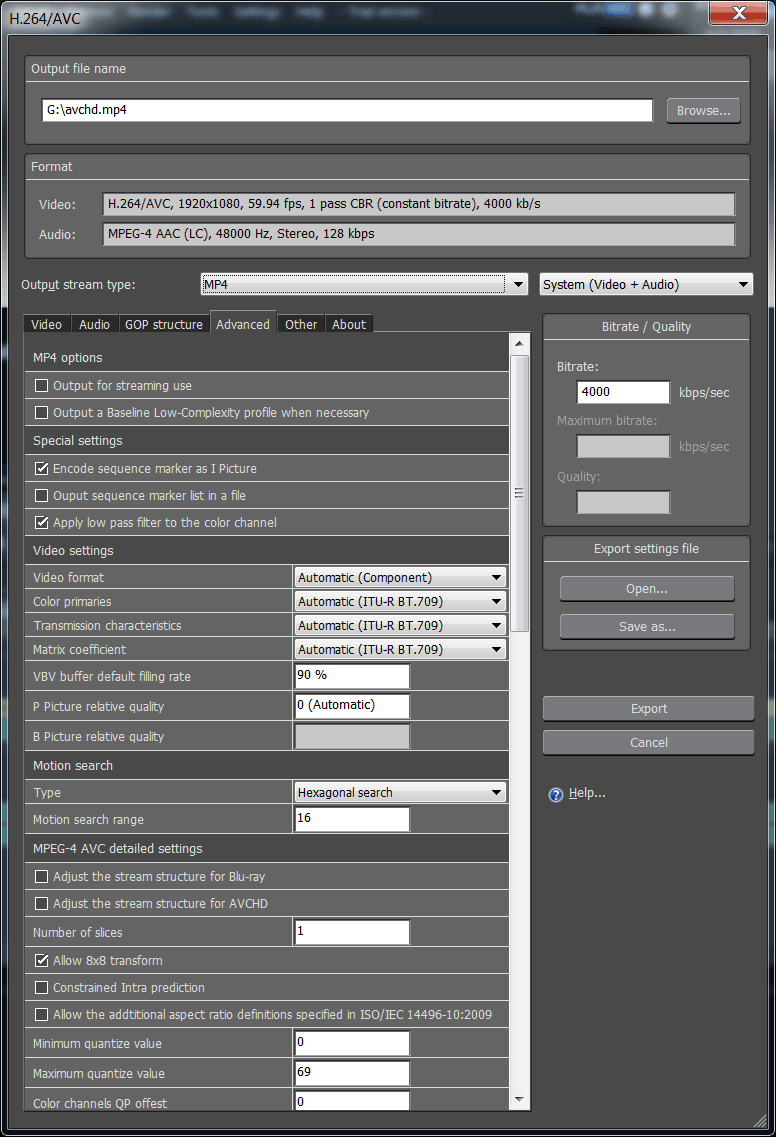Screen dimensions: 776x1137
Task: Check Adjust the stream structure for AVCHD
Action: coord(42,904)
